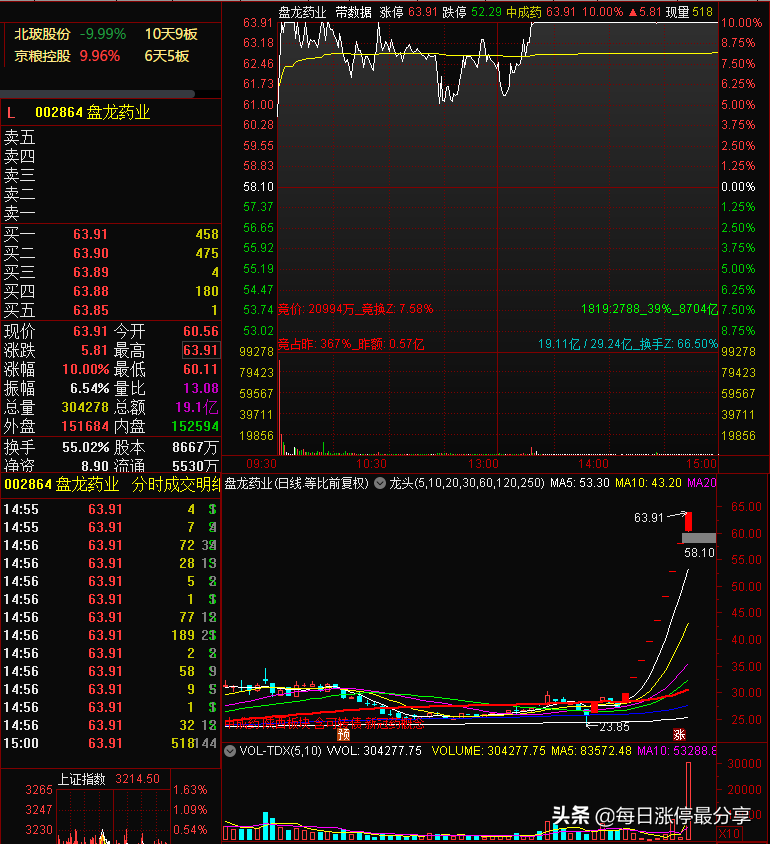The image size is (770, 844).
Task: Click the 23.85 low price annotation
Action: tap(614, 727)
